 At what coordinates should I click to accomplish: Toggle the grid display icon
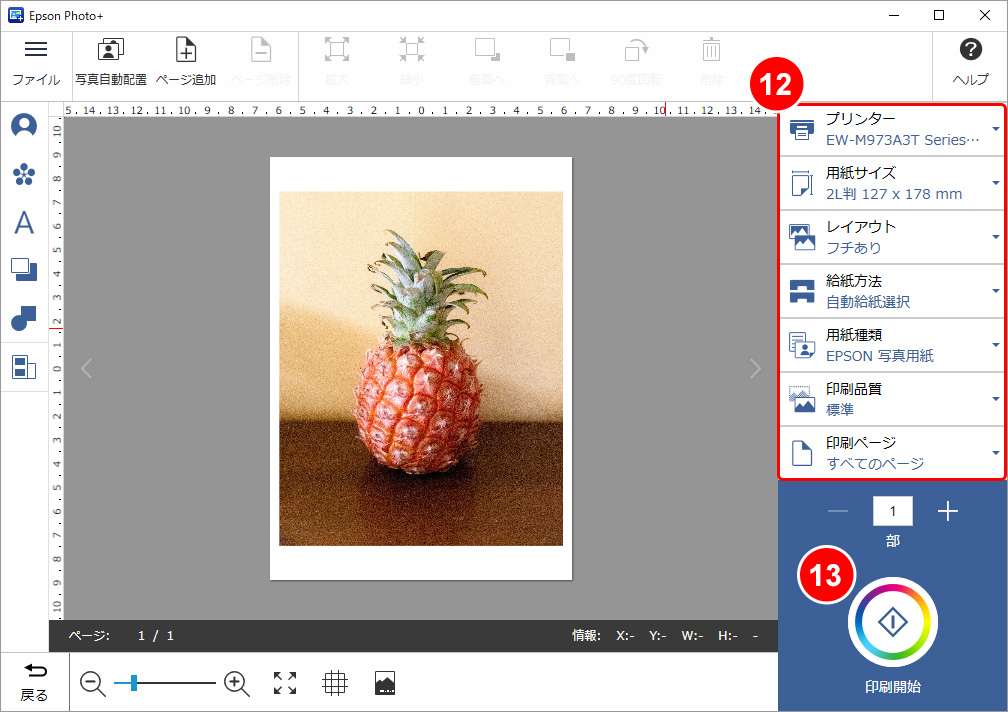(335, 683)
